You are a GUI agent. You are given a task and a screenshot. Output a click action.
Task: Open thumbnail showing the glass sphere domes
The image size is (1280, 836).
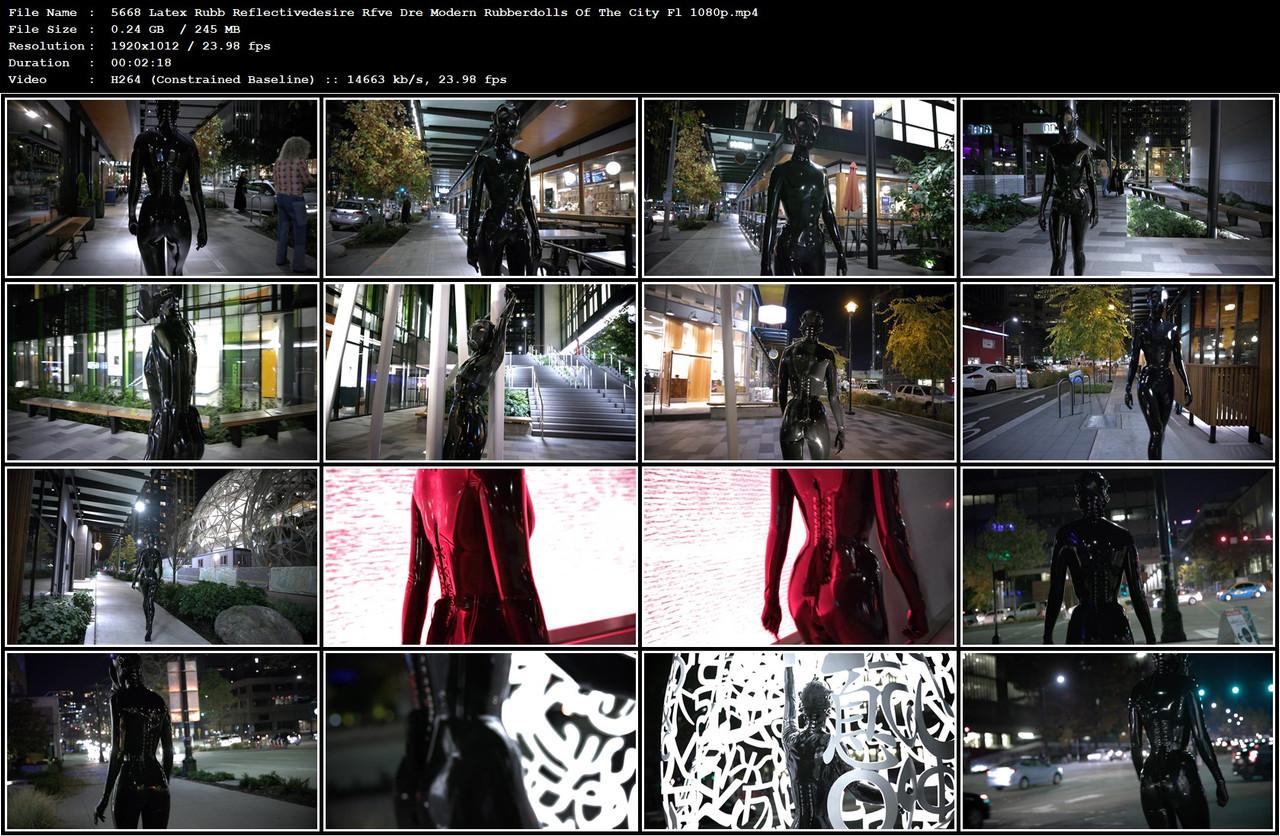pyautogui.click(x=162, y=556)
